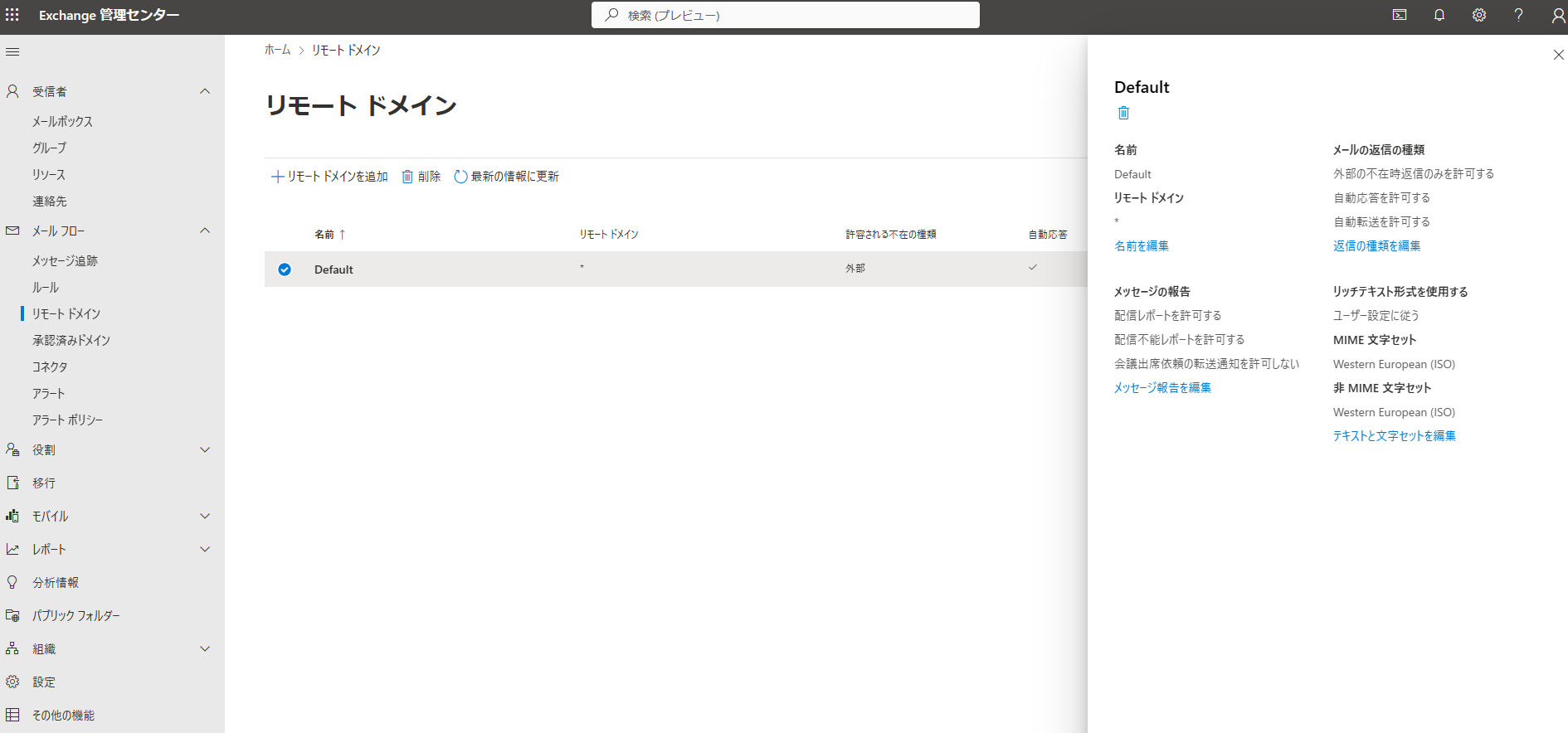Click the 分析情報 lightbulb icon

click(x=12, y=582)
